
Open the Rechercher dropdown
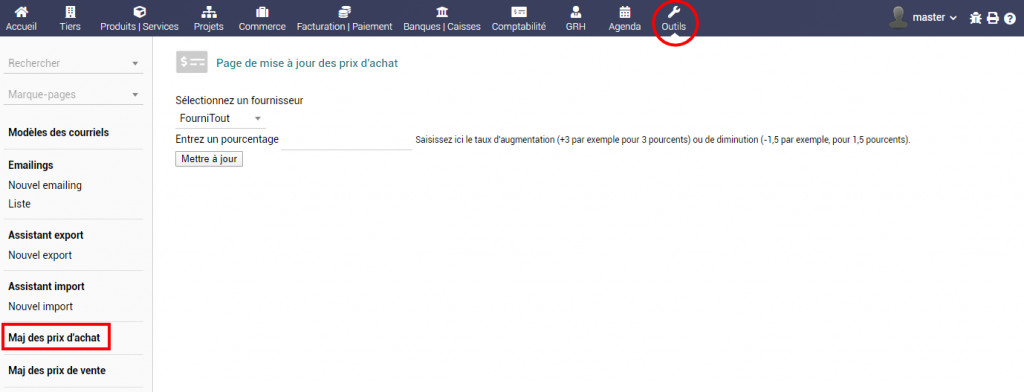pos(74,63)
